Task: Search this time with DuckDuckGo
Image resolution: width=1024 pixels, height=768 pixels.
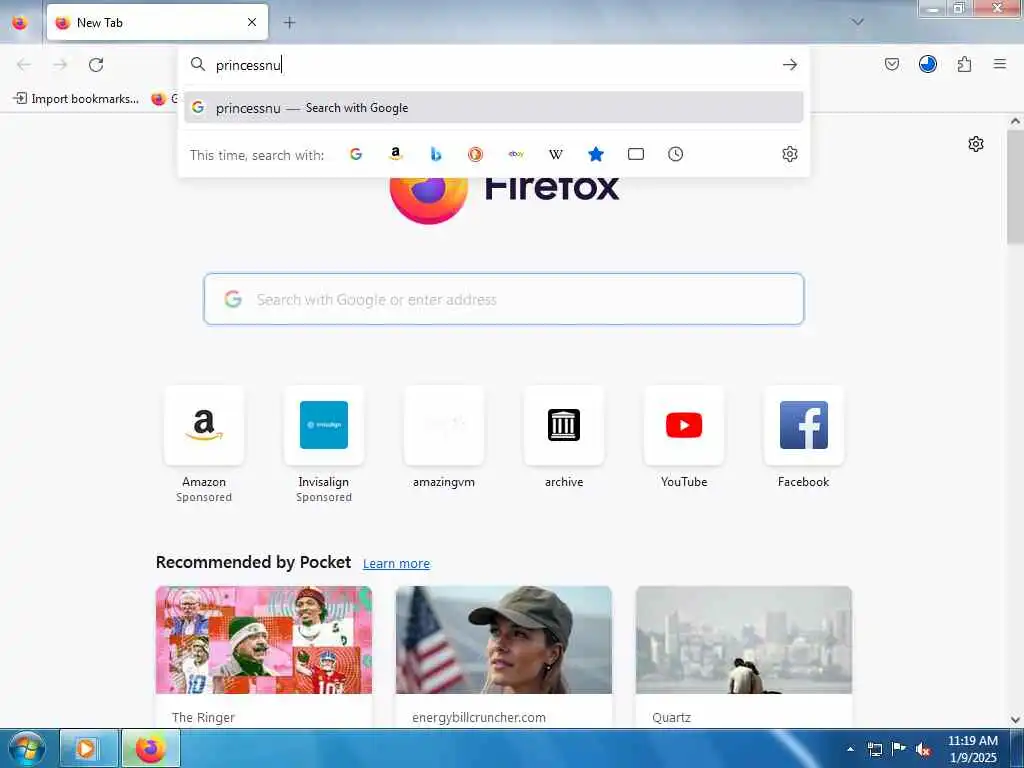Action: pyautogui.click(x=475, y=154)
